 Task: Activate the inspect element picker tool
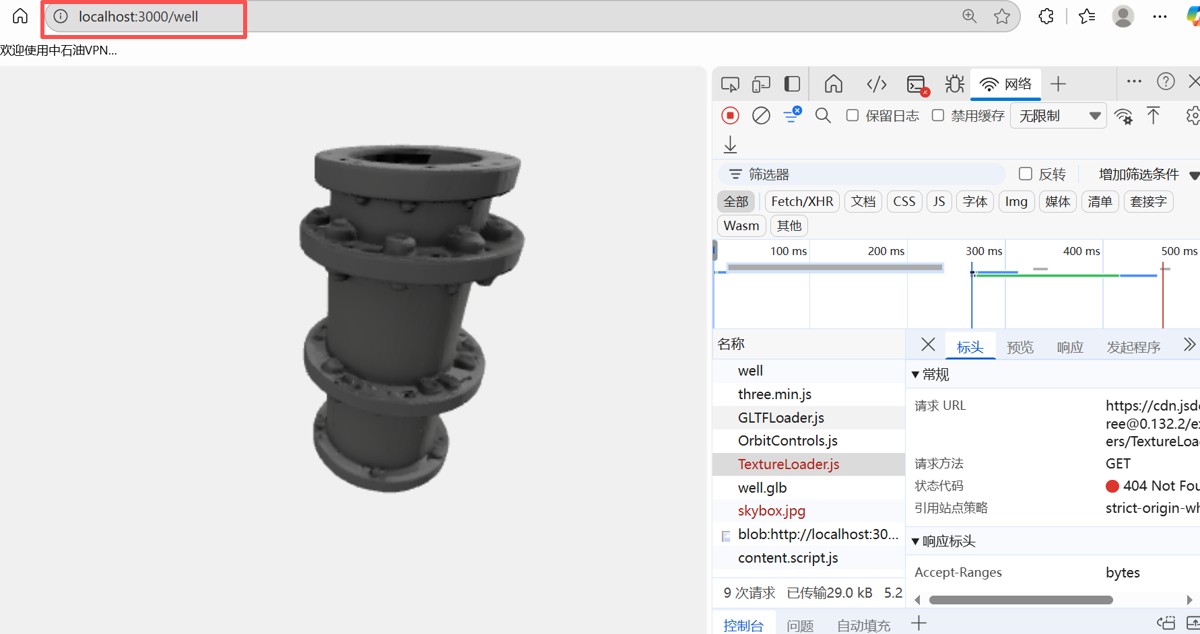click(x=731, y=84)
